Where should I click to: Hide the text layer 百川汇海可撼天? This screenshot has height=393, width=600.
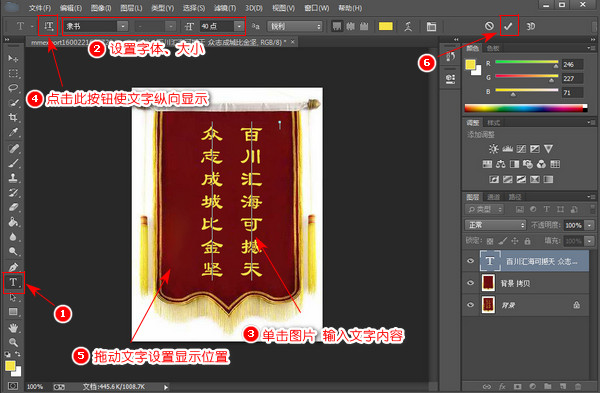coord(471,261)
